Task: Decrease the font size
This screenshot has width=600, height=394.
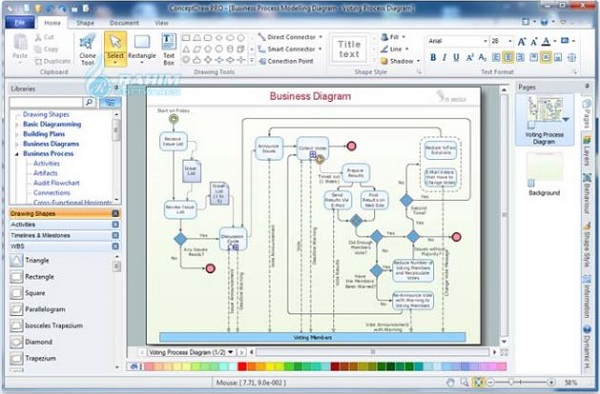Action: (x=534, y=41)
